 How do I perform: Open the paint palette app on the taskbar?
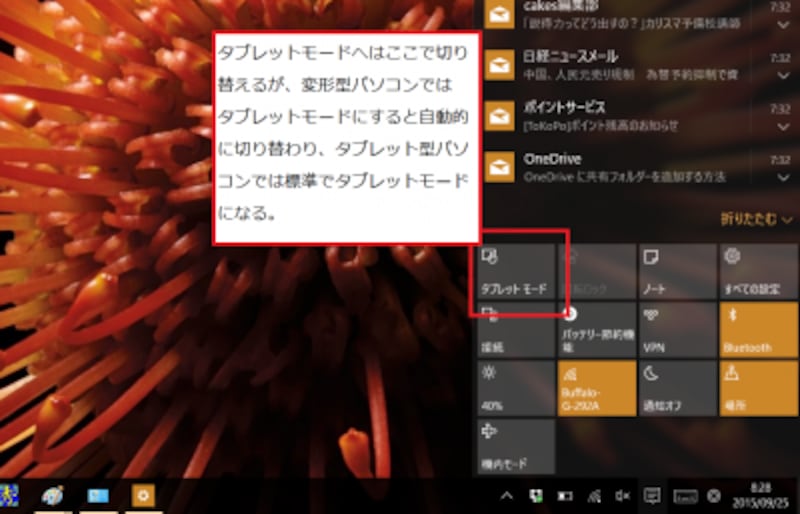coord(53,496)
